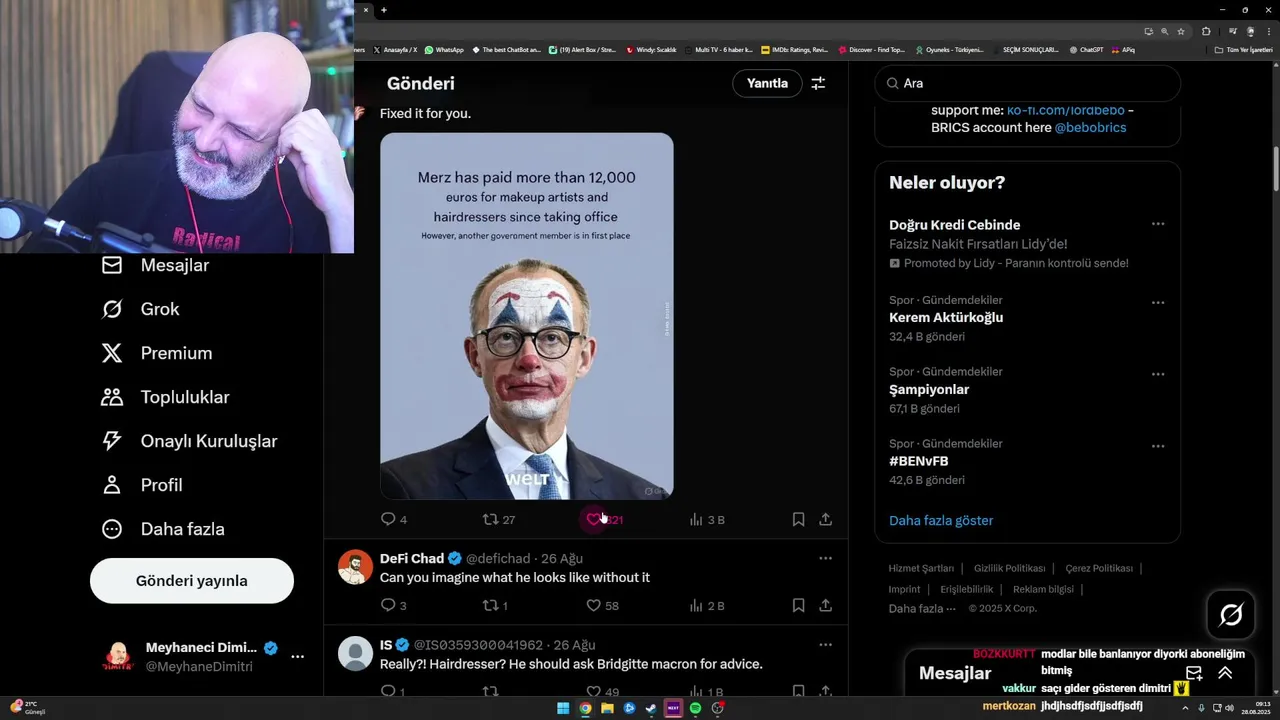
Task: Open WhatsApp bookmark
Action: tap(444, 50)
